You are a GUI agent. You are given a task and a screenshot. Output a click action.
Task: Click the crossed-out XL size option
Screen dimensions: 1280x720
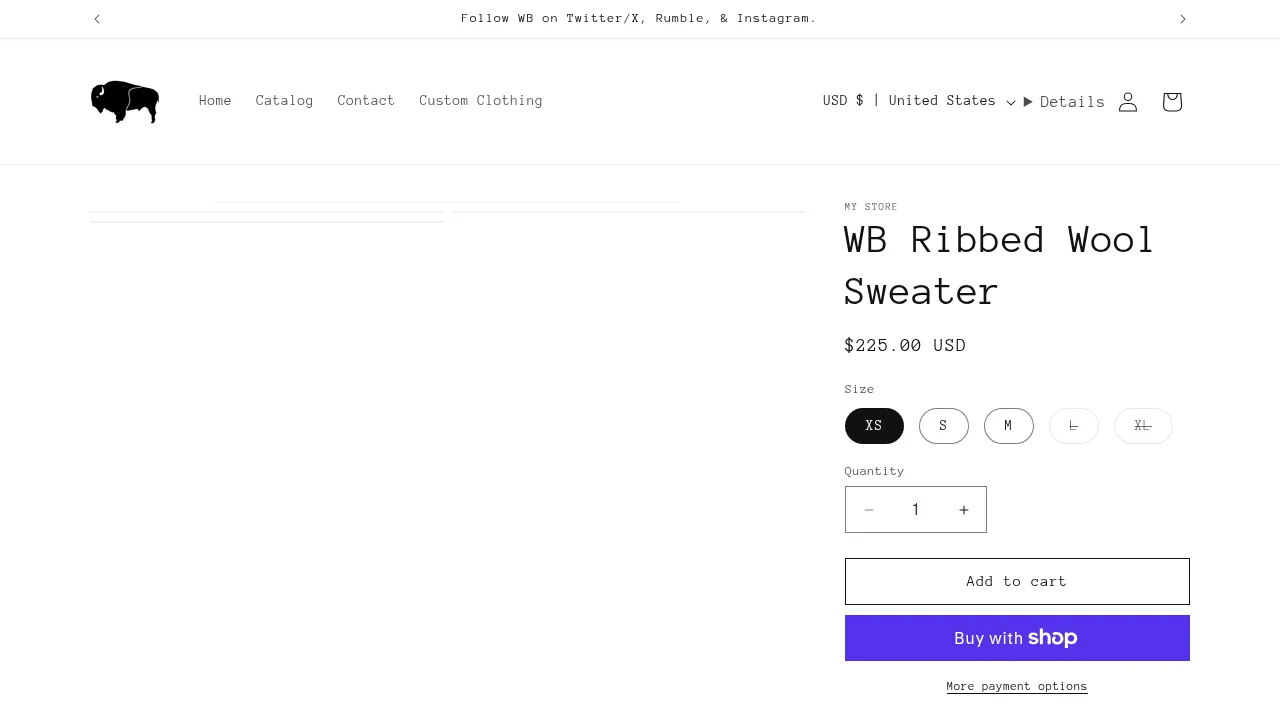pyautogui.click(x=1143, y=425)
